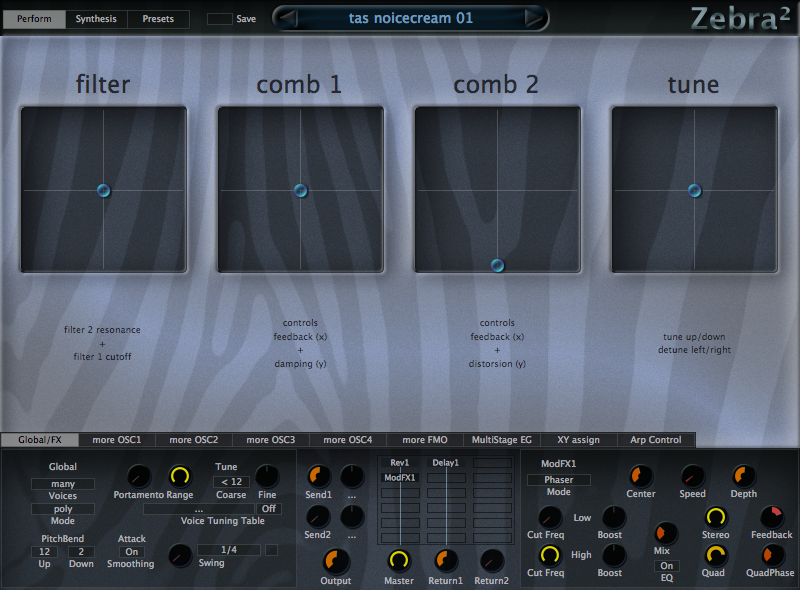Open the more FMO tab
Image resolution: width=800 pixels, height=590 pixels.
coord(425,440)
